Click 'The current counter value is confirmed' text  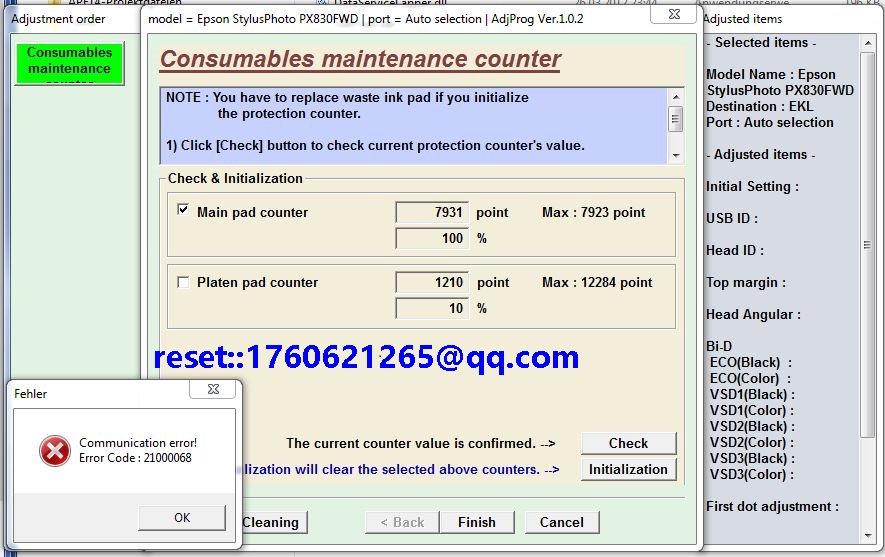tap(410, 444)
